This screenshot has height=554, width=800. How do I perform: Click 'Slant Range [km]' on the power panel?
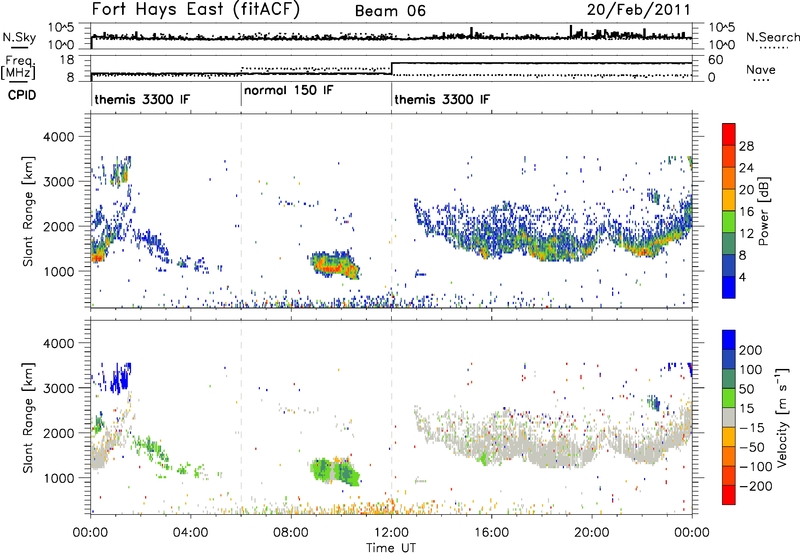pyautogui.click(x=28, y=211)
